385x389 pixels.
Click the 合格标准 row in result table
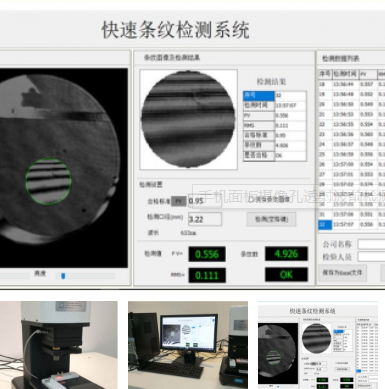tap(275, 135)
